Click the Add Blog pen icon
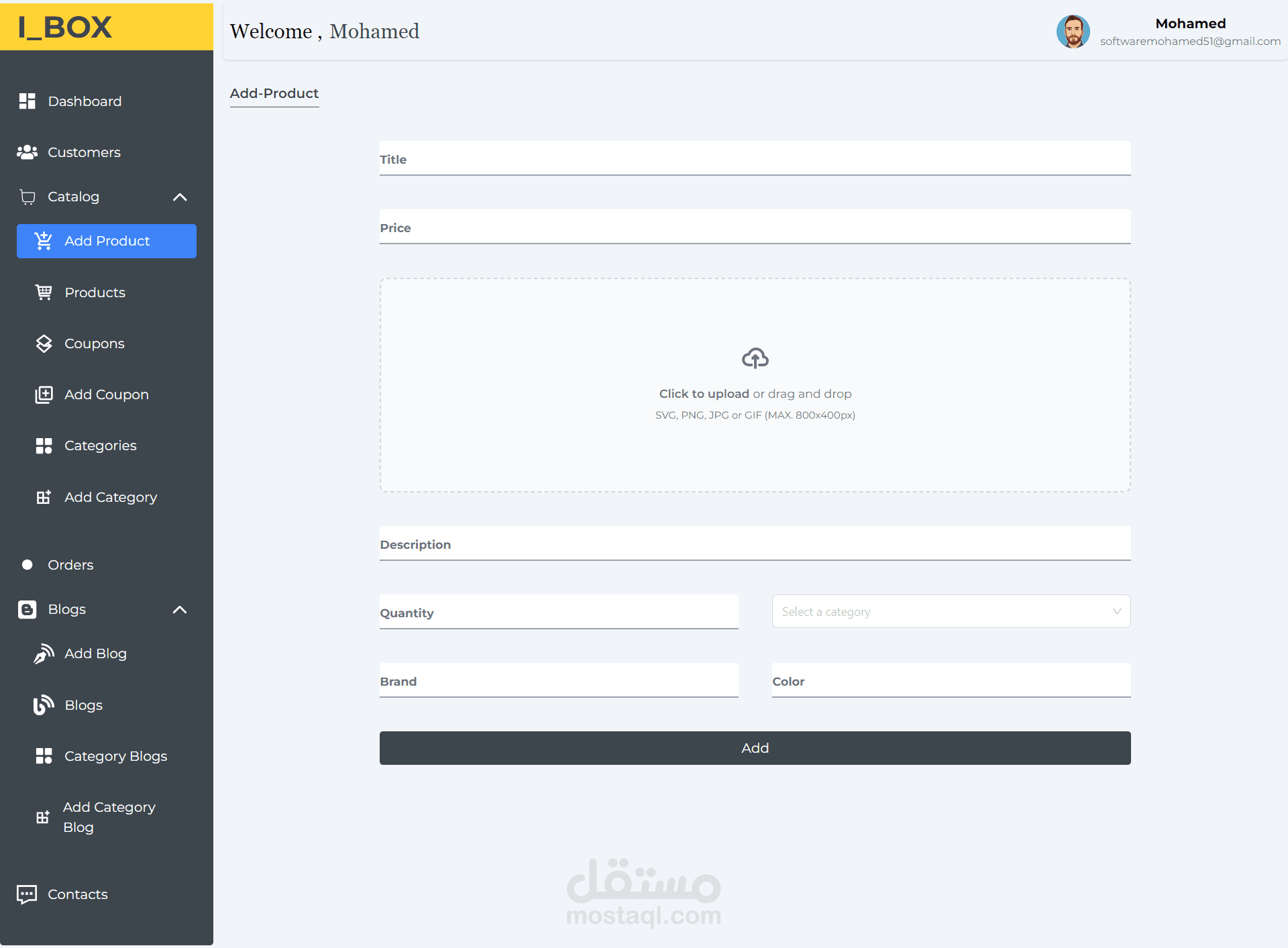 [44, 653]
